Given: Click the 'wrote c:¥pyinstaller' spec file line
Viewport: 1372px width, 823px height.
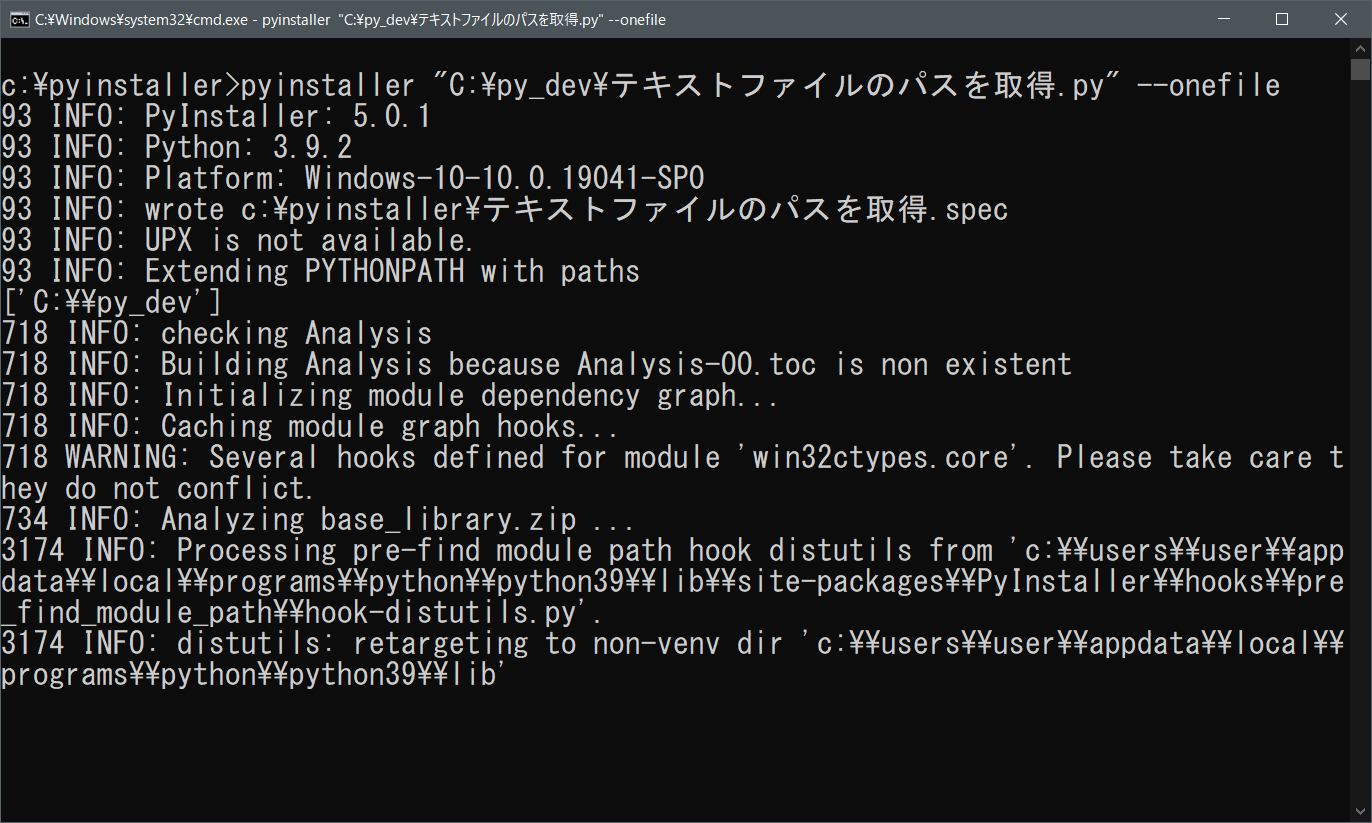Looking at the screenshot, I should [505, 209].
